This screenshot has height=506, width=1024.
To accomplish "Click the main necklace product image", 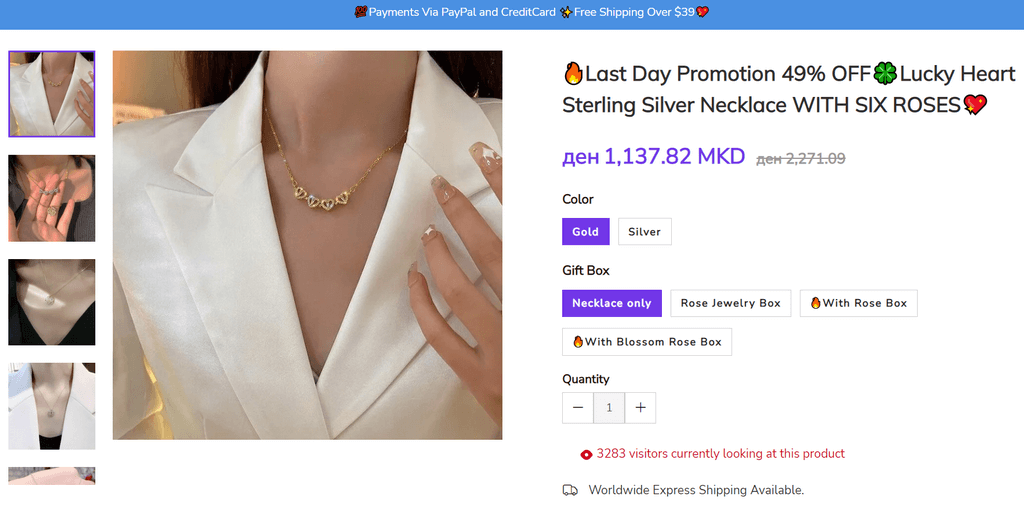I will point(307,245).
